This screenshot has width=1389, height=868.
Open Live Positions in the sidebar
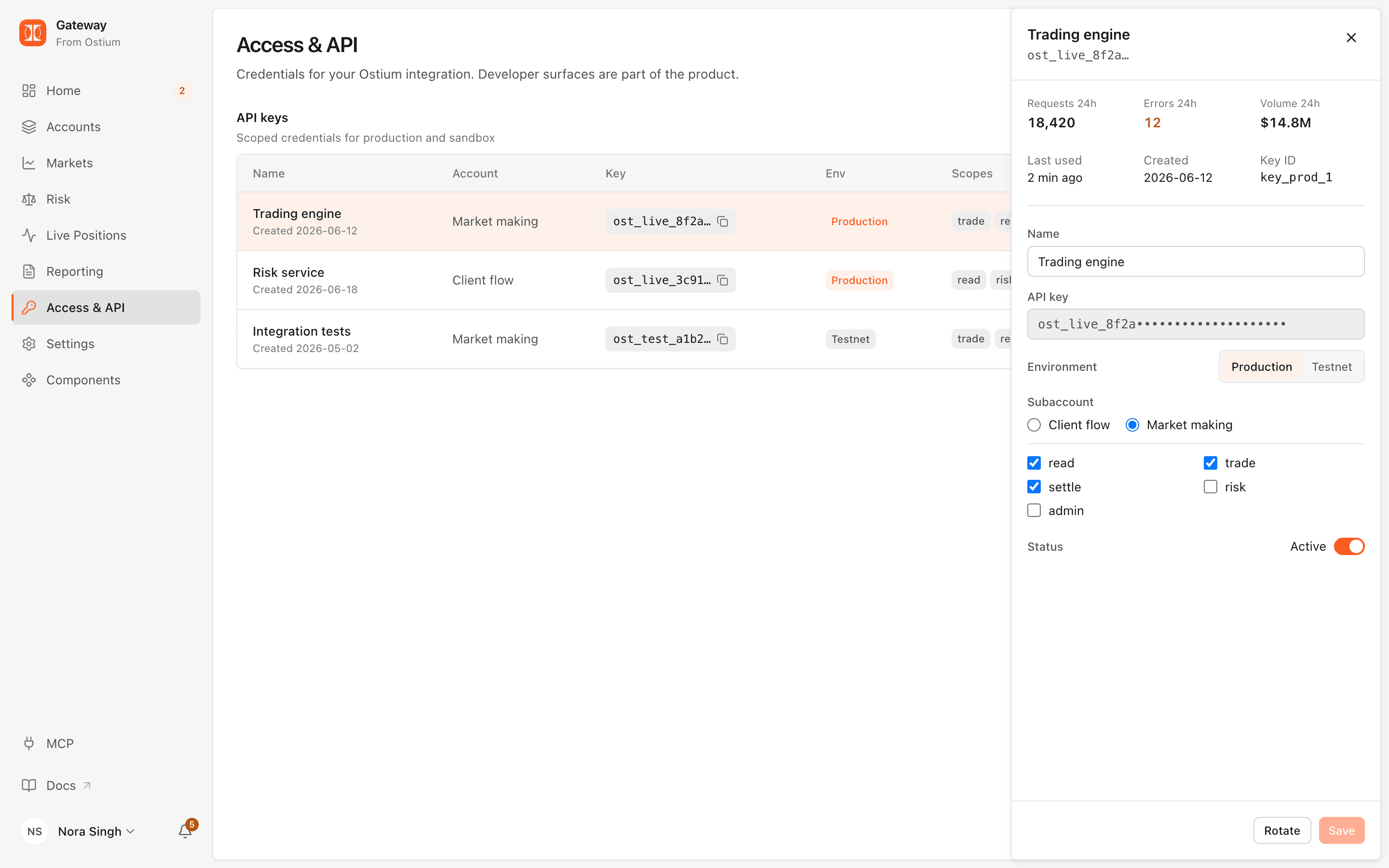point(106,235)
